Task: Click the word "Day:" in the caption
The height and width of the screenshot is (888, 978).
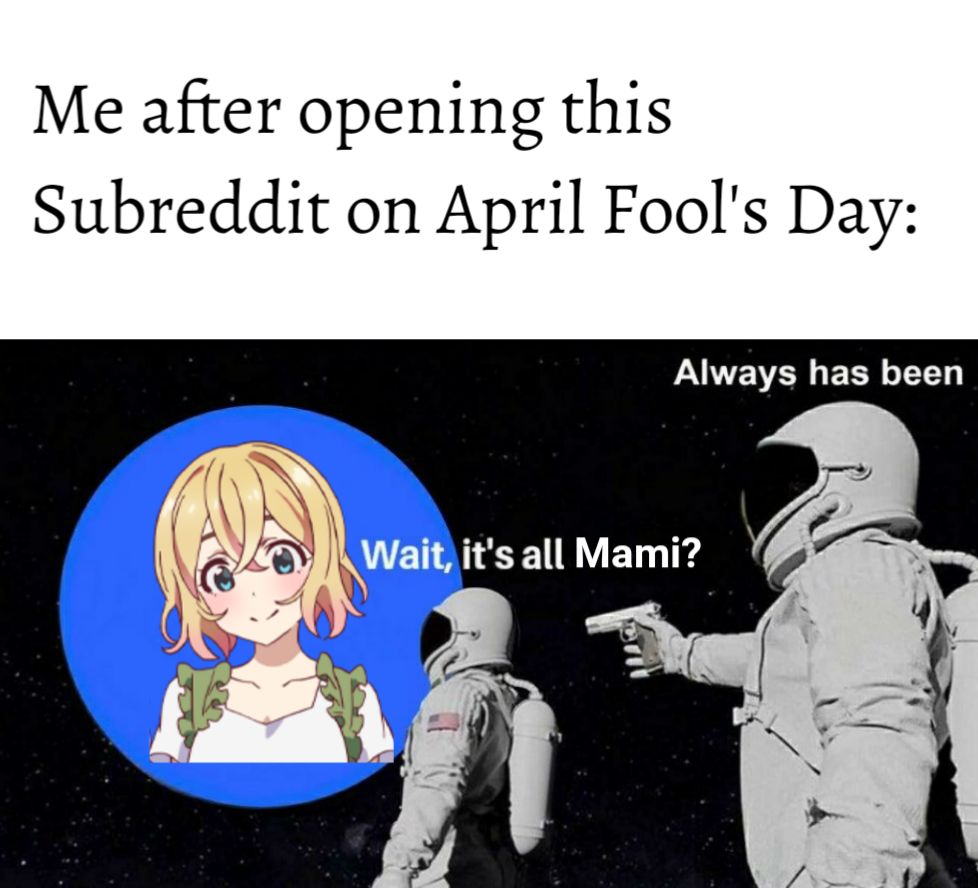Action: pyautogui.click(x=851, y=212)
